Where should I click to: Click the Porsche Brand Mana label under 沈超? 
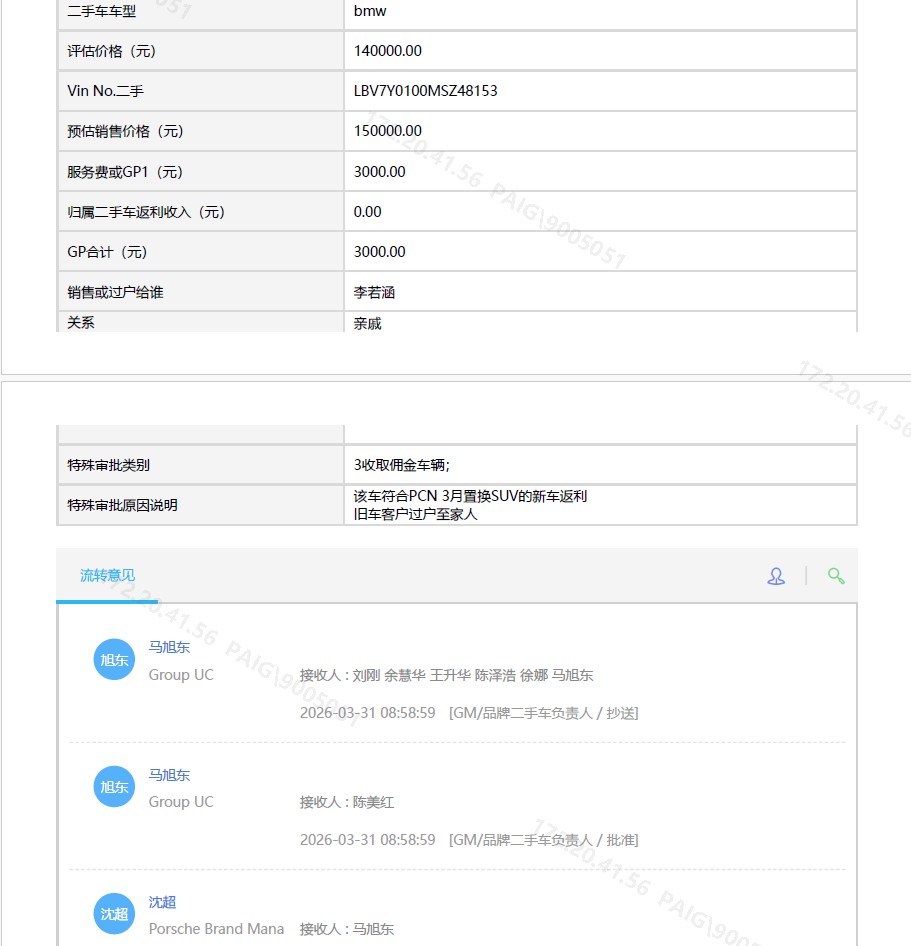click(216, 929)
